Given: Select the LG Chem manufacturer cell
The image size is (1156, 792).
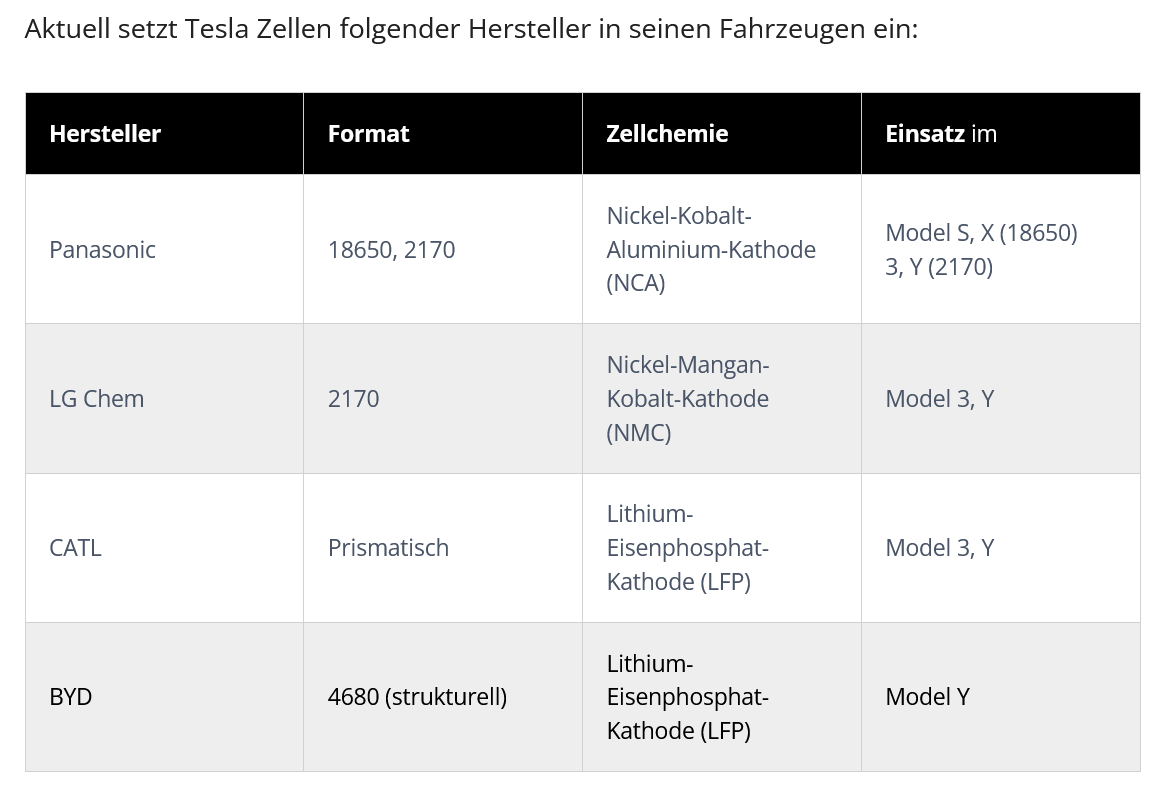Looking at the screenshot, I should coord(96,398).
